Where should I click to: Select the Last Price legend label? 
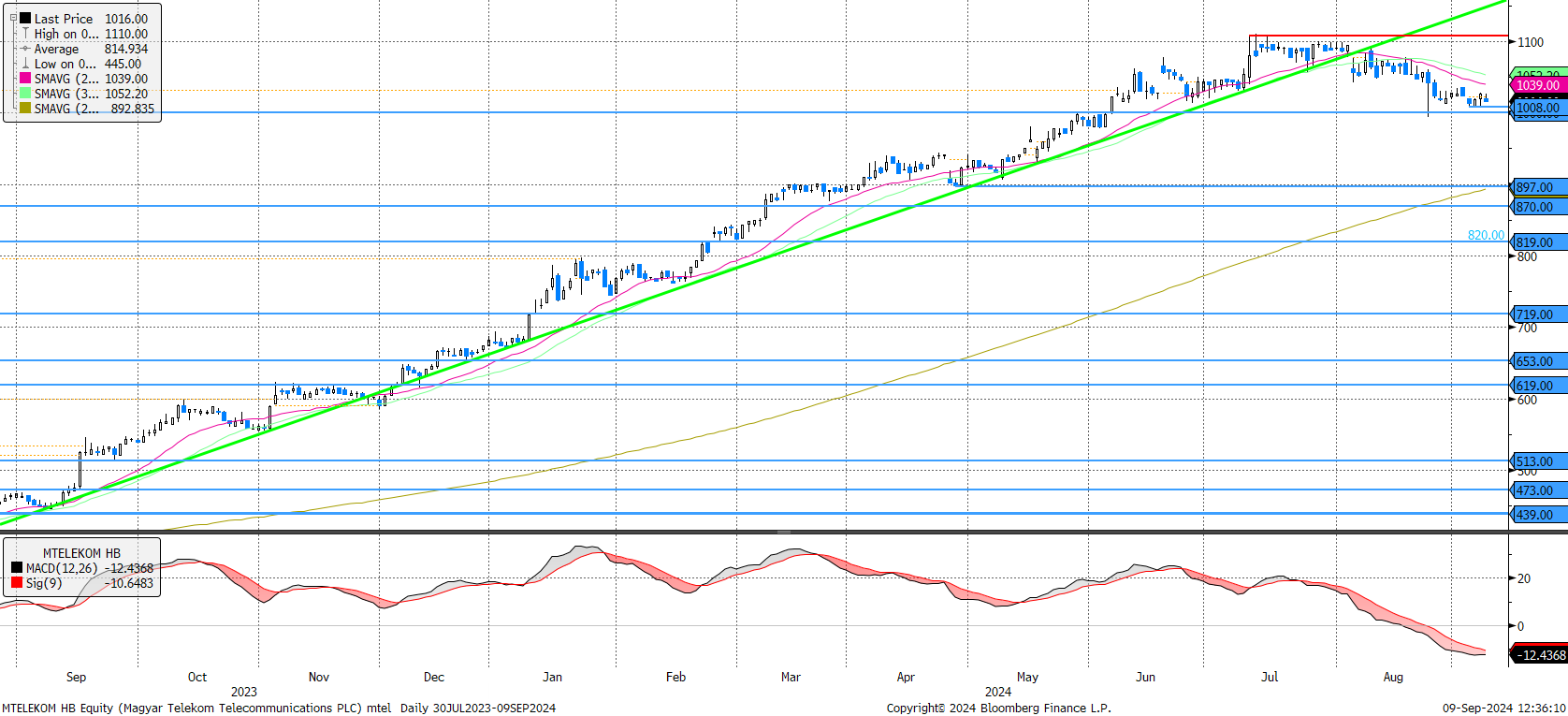[x=64, y=19]
